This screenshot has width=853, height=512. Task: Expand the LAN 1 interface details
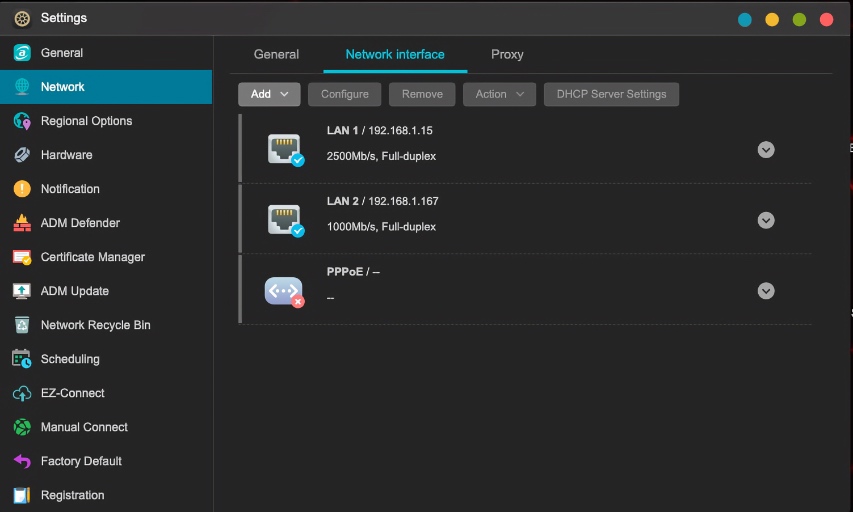[x=766, y=150]
